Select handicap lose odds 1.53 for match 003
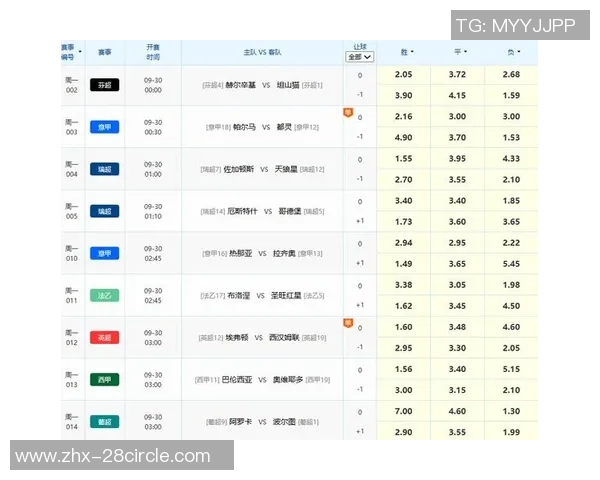600x480 pixels. (511, 137)
